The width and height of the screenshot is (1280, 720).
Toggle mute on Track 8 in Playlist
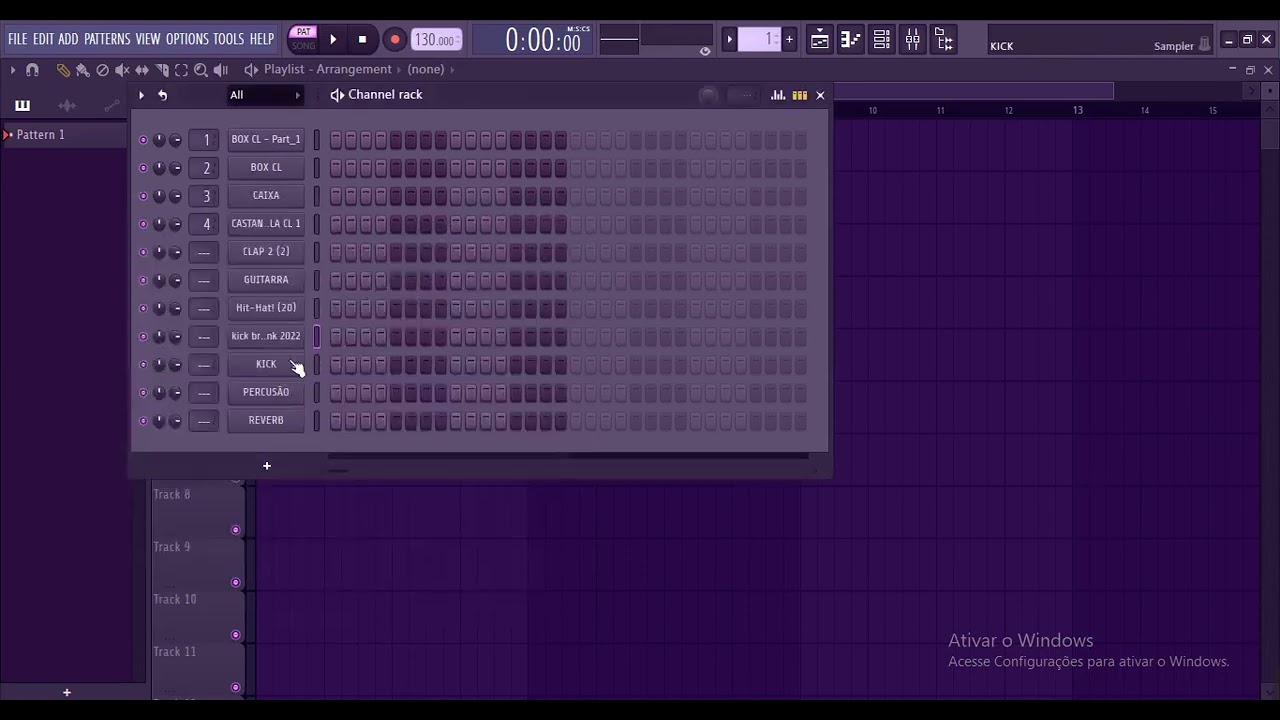click(236, 530)
